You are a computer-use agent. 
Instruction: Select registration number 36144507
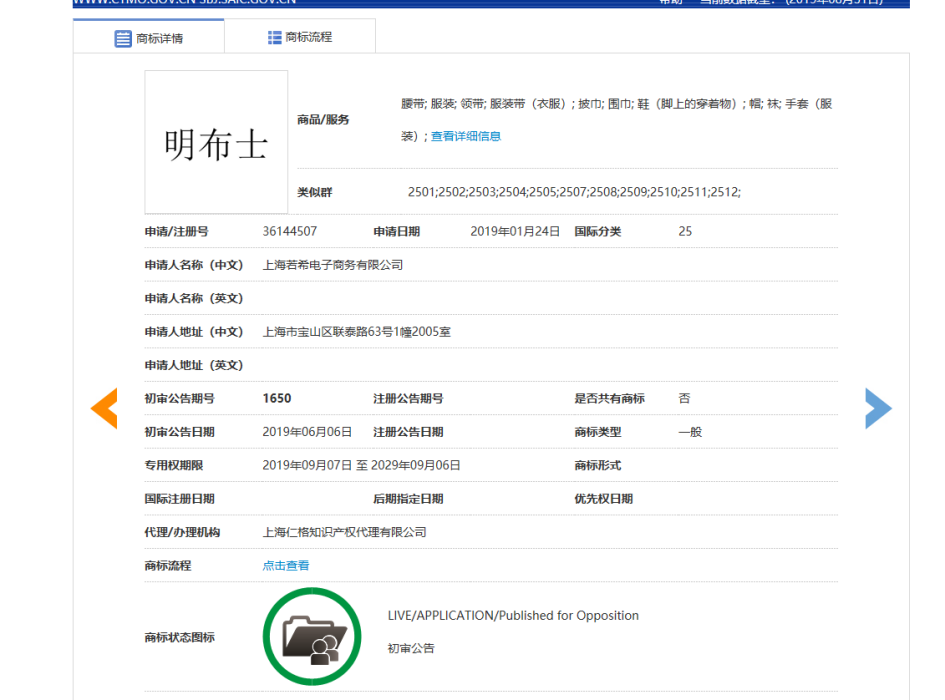click(x=289, y=232)
